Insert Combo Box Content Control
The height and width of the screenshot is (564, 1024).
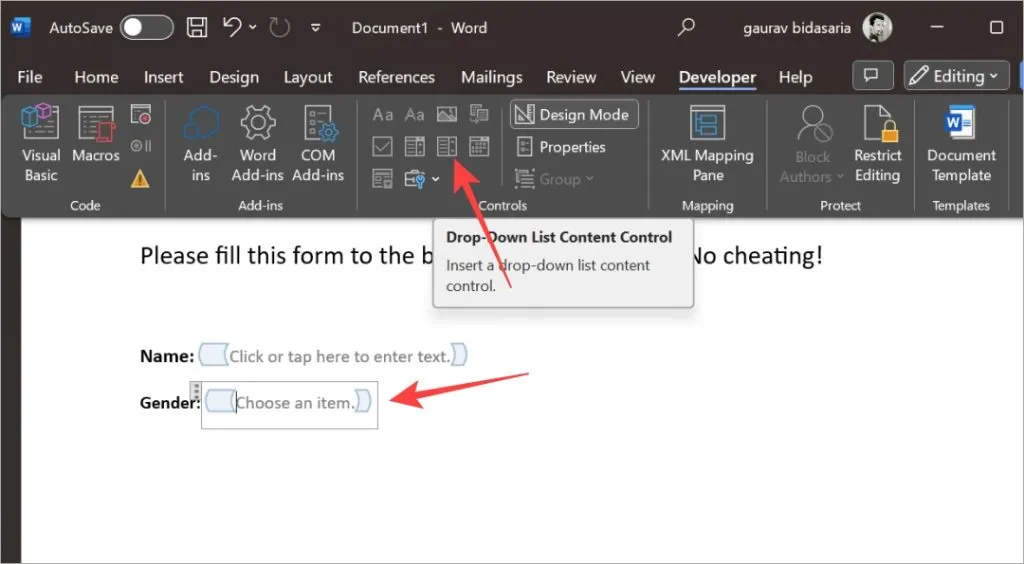[x=415, y=146]
